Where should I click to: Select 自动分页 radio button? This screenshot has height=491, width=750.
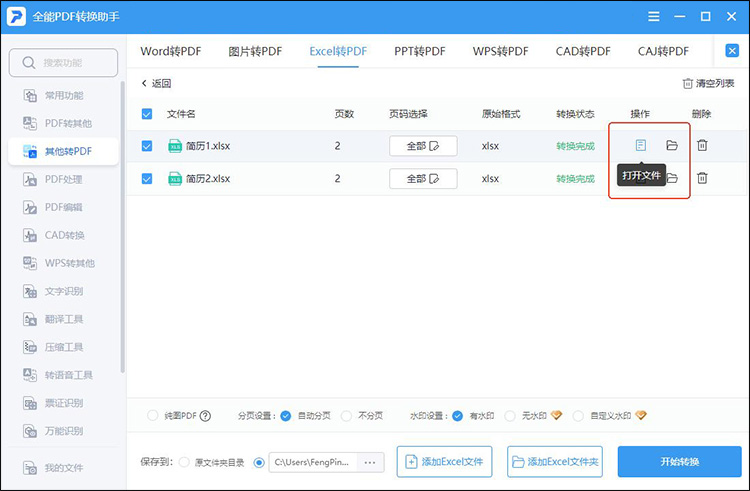pos(286,416)
